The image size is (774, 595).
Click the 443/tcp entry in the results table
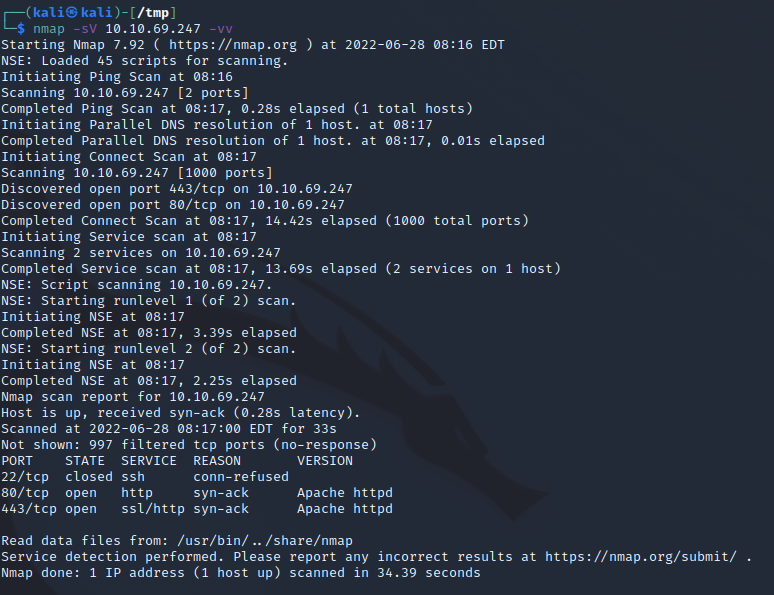[29, 509]
